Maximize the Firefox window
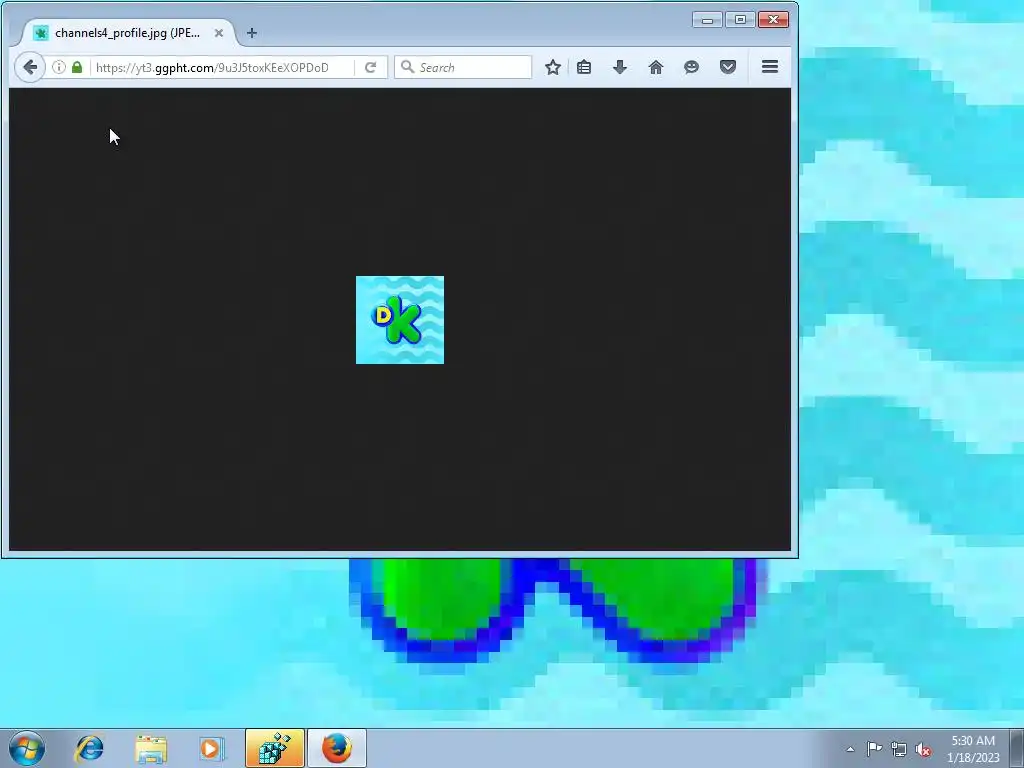 point(741,20)
